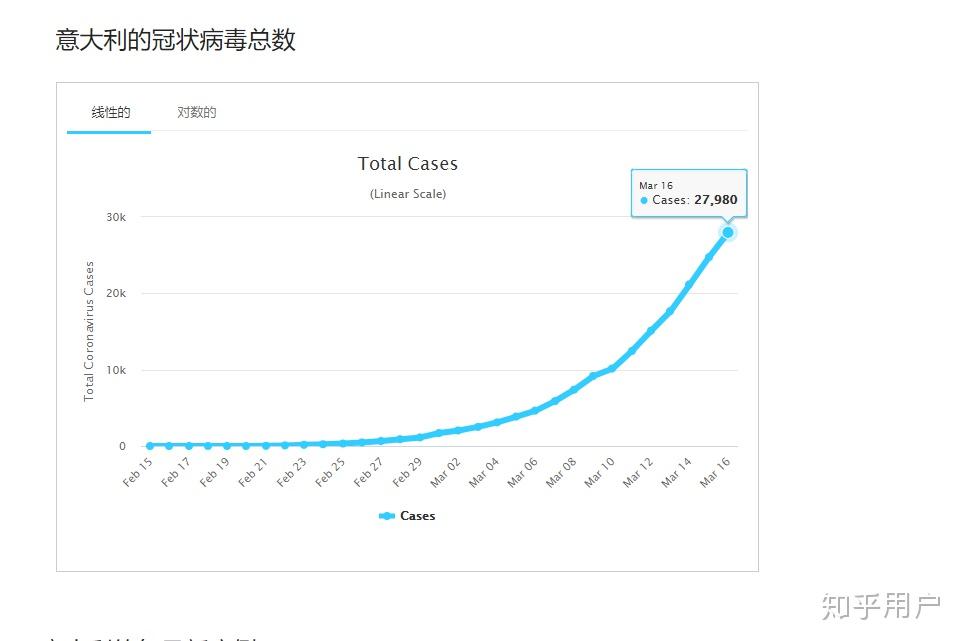Viewport: 968px width, 641px height.
Task: Select the highlighted Mar 16 data point
Action: (728, 232)
